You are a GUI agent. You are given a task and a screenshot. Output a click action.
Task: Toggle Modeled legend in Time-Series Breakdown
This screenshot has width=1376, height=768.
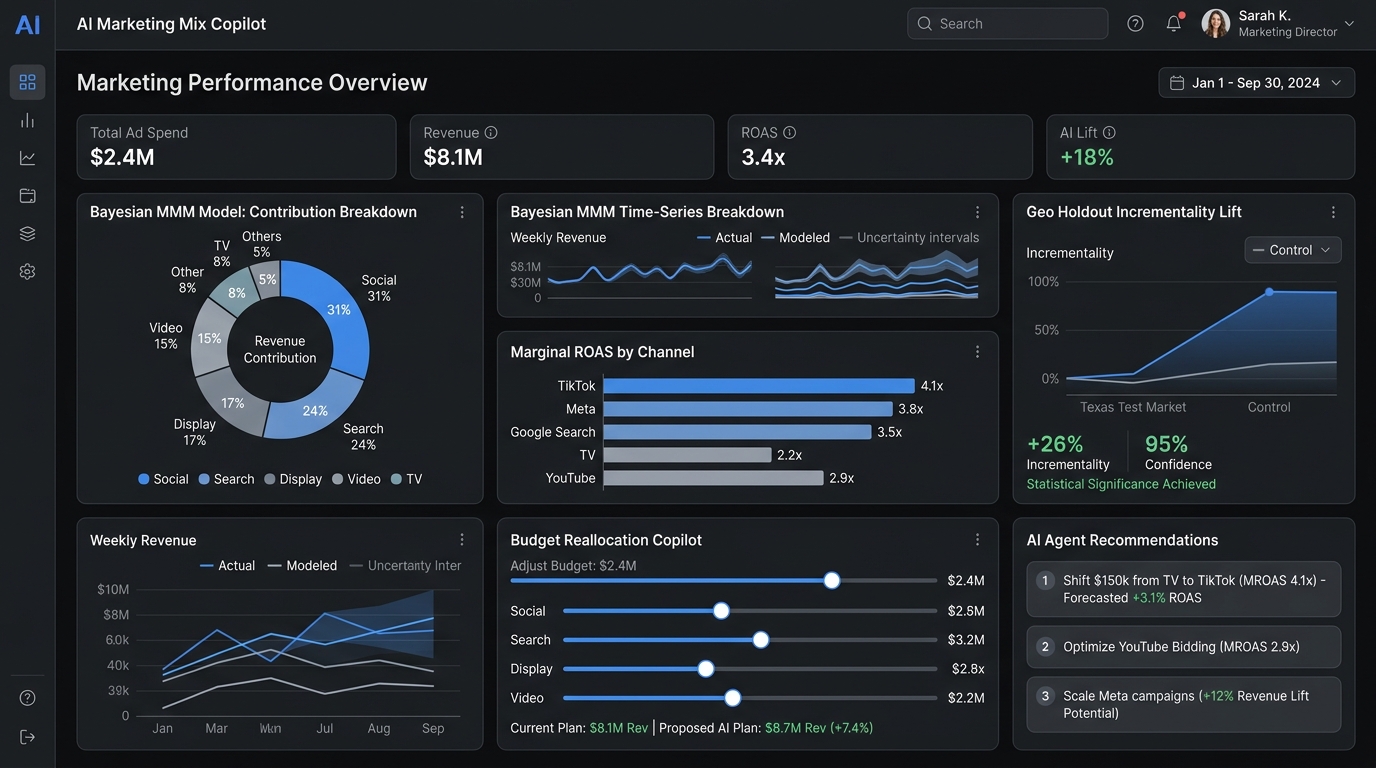[x=795, y=237]
